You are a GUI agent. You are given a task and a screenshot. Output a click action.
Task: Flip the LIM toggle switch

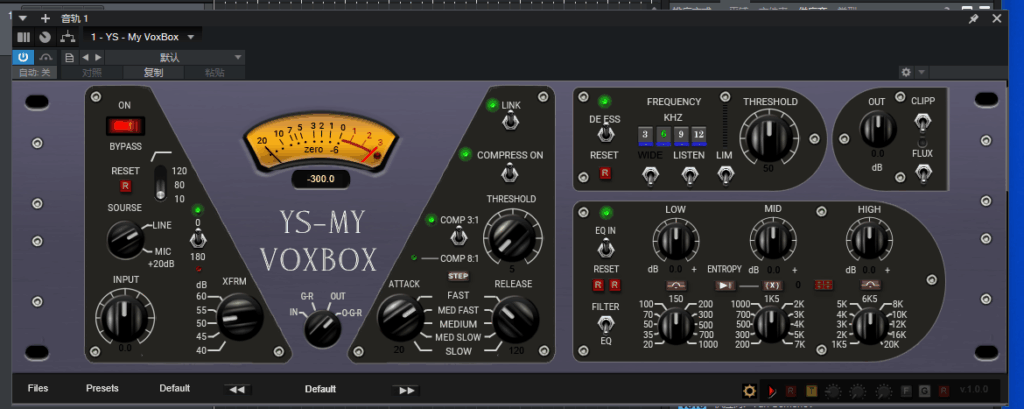pos(724,175)
